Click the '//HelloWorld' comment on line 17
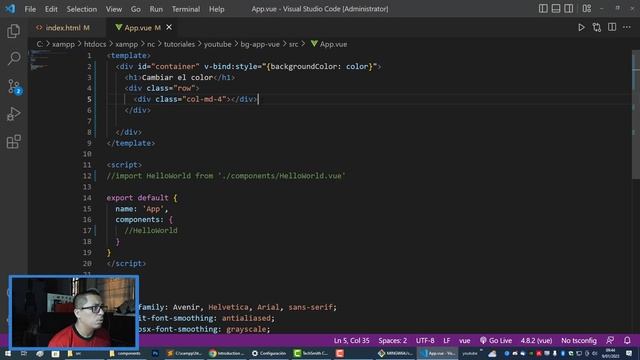This screenshot has width=640, height=360. pos(151,230)
